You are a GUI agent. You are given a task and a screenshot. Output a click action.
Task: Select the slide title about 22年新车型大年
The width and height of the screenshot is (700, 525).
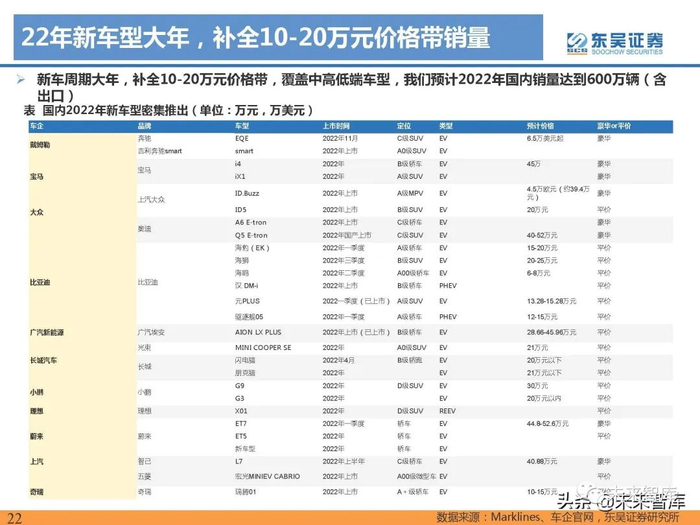[x=255, y=38]
